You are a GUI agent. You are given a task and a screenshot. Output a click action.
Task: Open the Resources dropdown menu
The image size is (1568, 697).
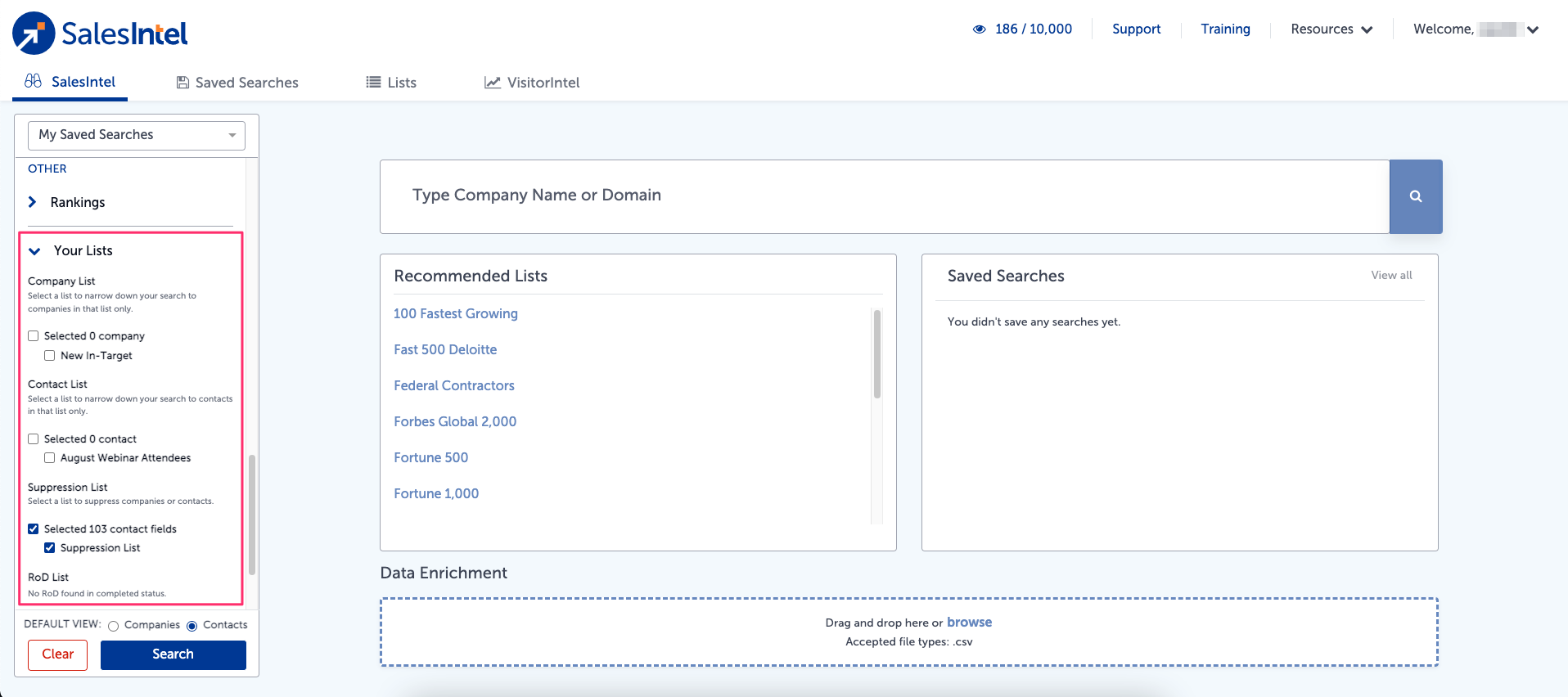(1331, 29)
